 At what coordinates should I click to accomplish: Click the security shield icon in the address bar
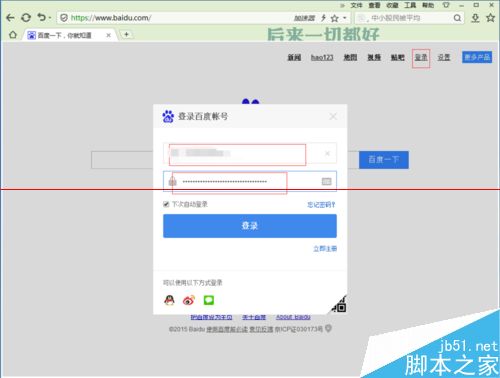pyautogui.click(x=64, y=18)
